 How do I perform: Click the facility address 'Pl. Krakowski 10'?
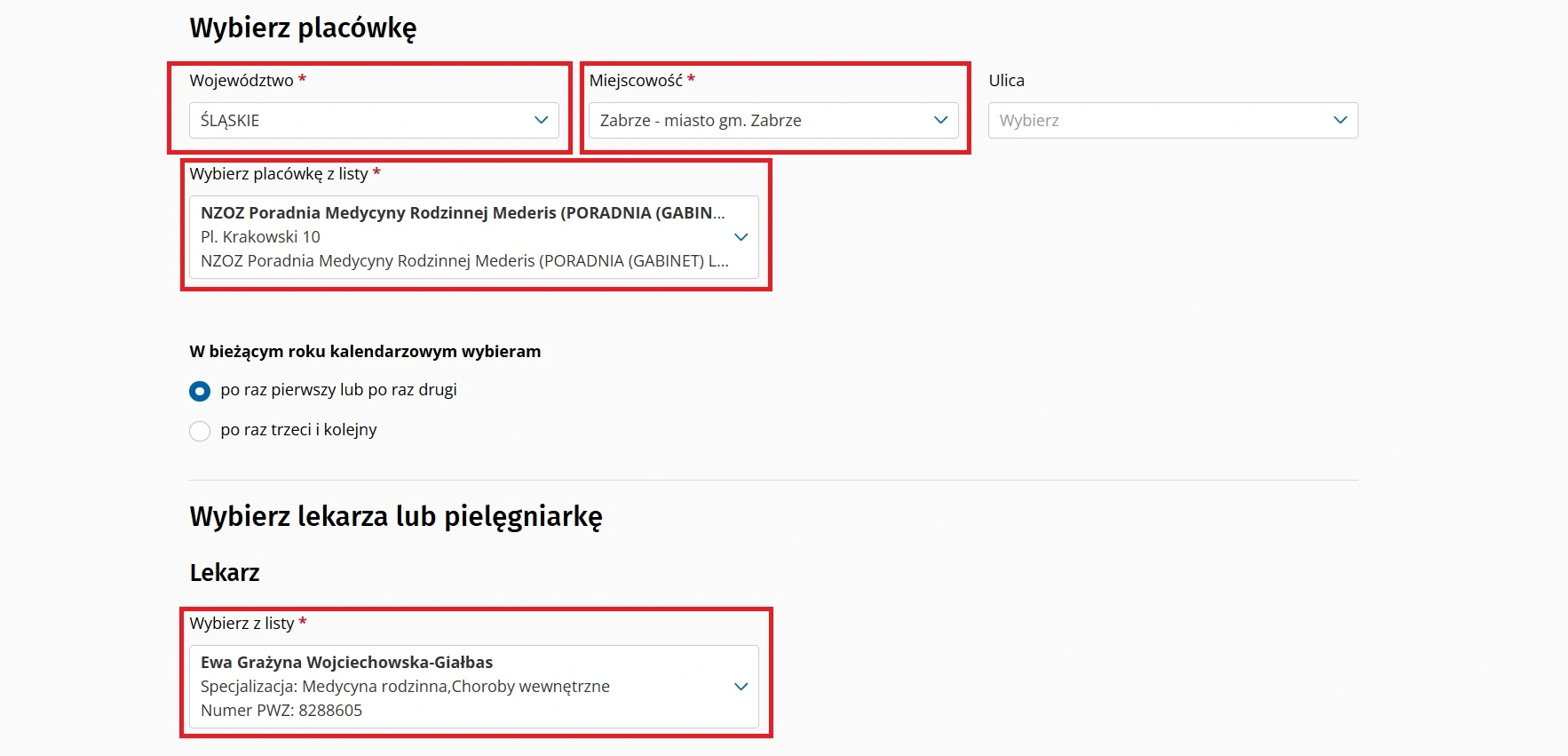click(x=260, y=237)
